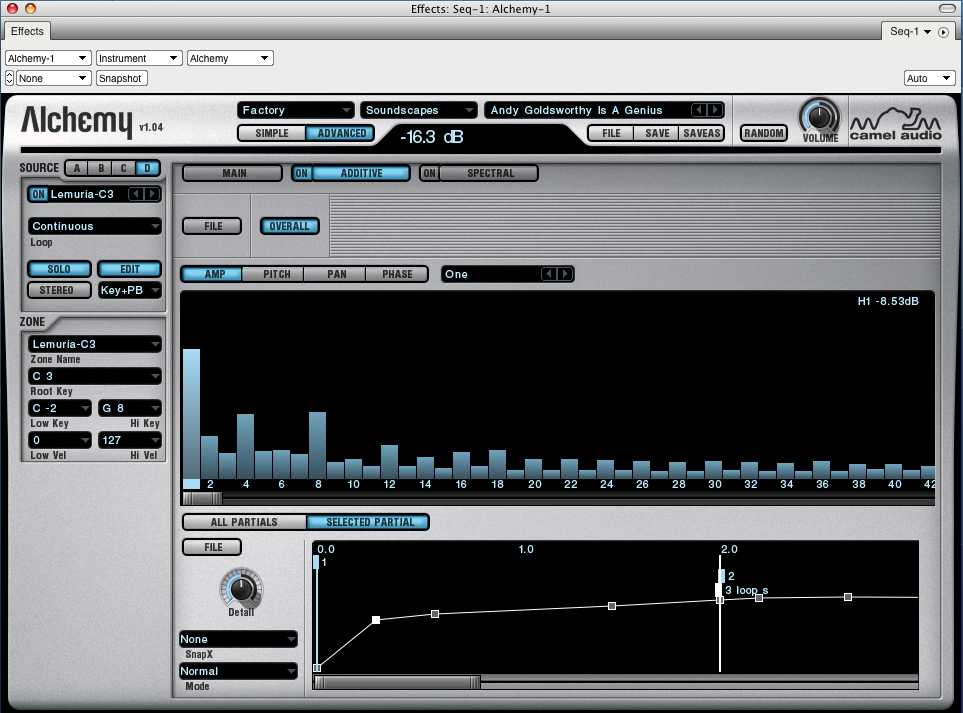Toggle Lemuria-C3 source ON switch
Viewport: 963px width, 713px height.
click(x=38, y=194)
